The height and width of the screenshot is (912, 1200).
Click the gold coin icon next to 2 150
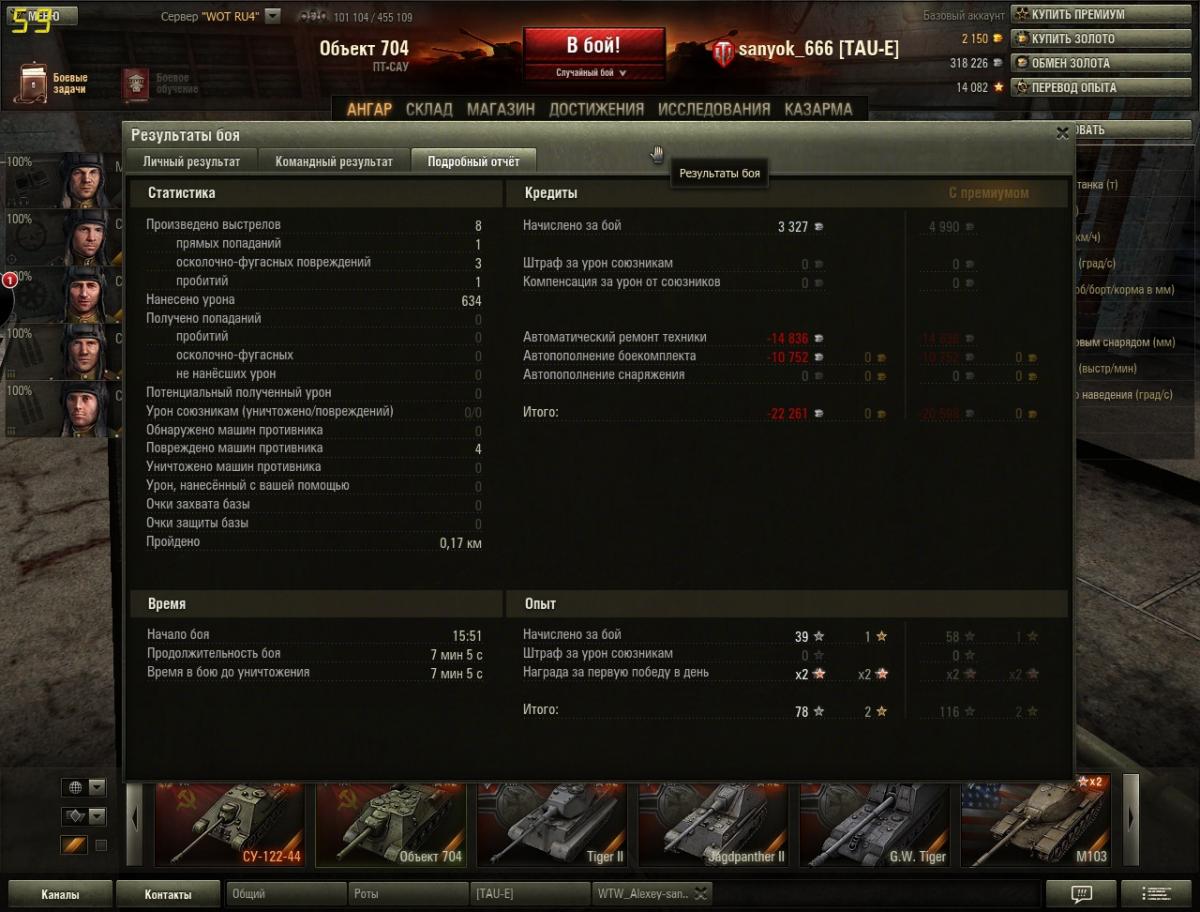pyautogui.click(x=998, y=39)
